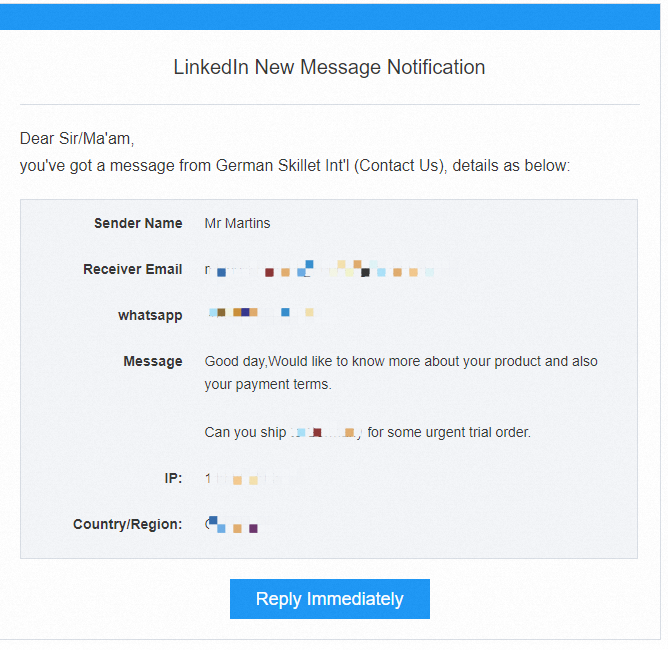Image resolution: width=668 pixels, height=650 pixels.
Task: Click the Message field label
Action: tap(153, 361)
